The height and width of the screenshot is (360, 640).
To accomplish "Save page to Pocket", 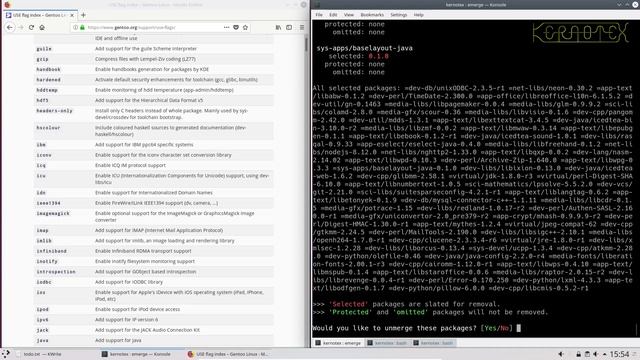I will click(236, 27).
